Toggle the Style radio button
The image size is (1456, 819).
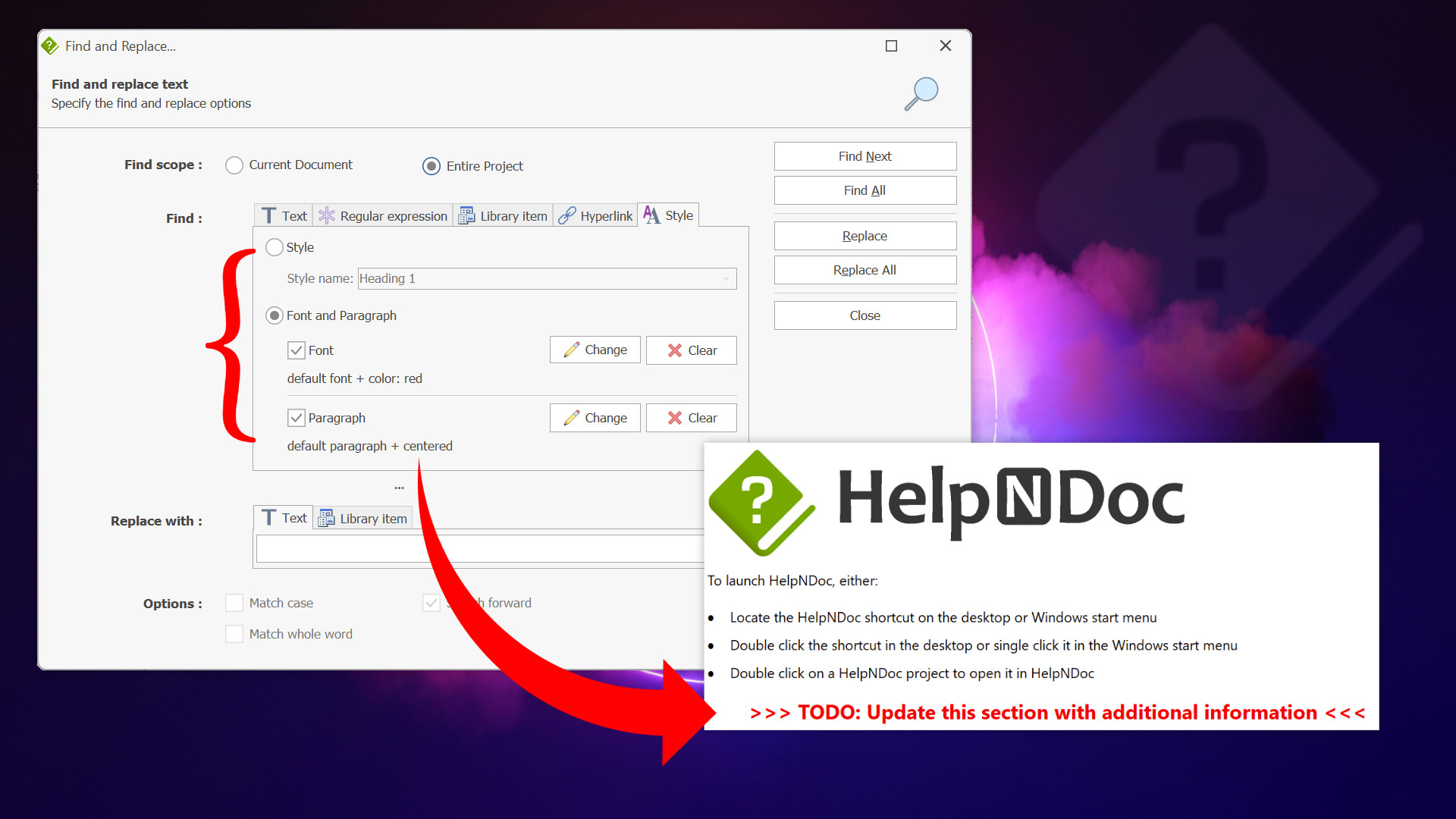click(x=276, y=247)
